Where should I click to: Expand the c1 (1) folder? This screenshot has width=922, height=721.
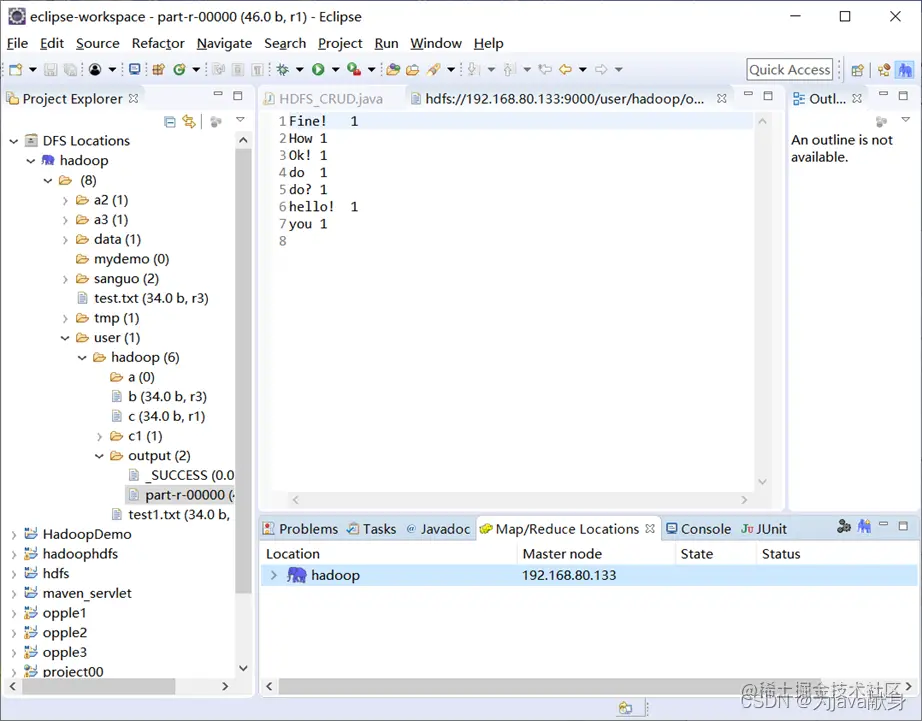pos(99,436)
